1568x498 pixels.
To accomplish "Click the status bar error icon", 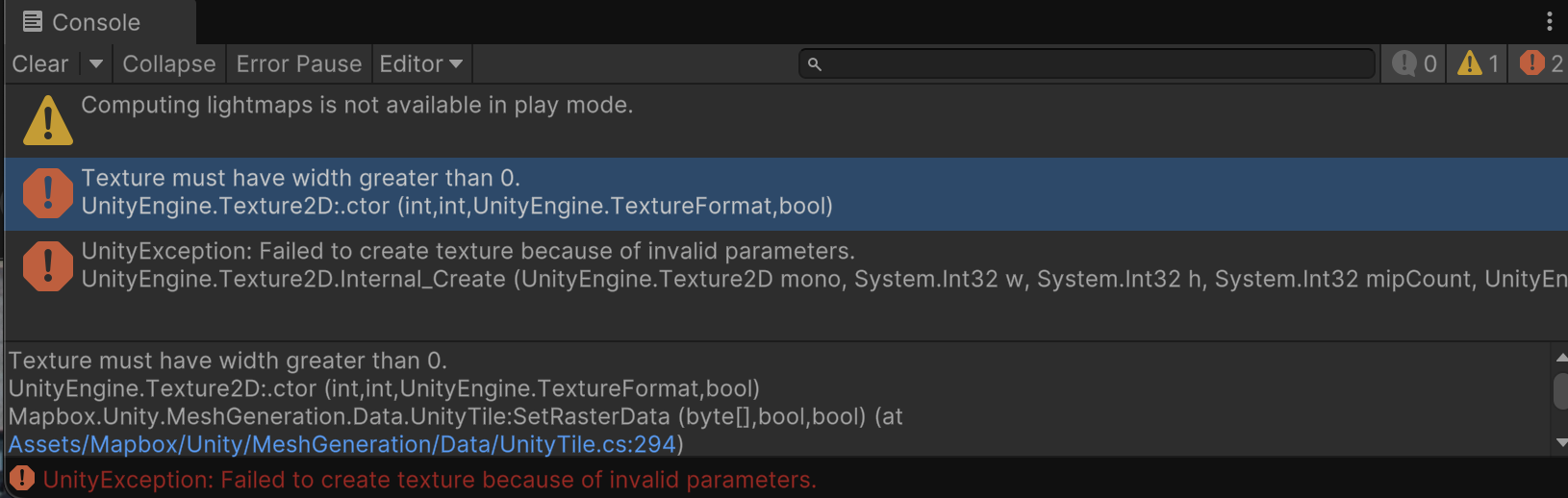I will tap(21, 478).
